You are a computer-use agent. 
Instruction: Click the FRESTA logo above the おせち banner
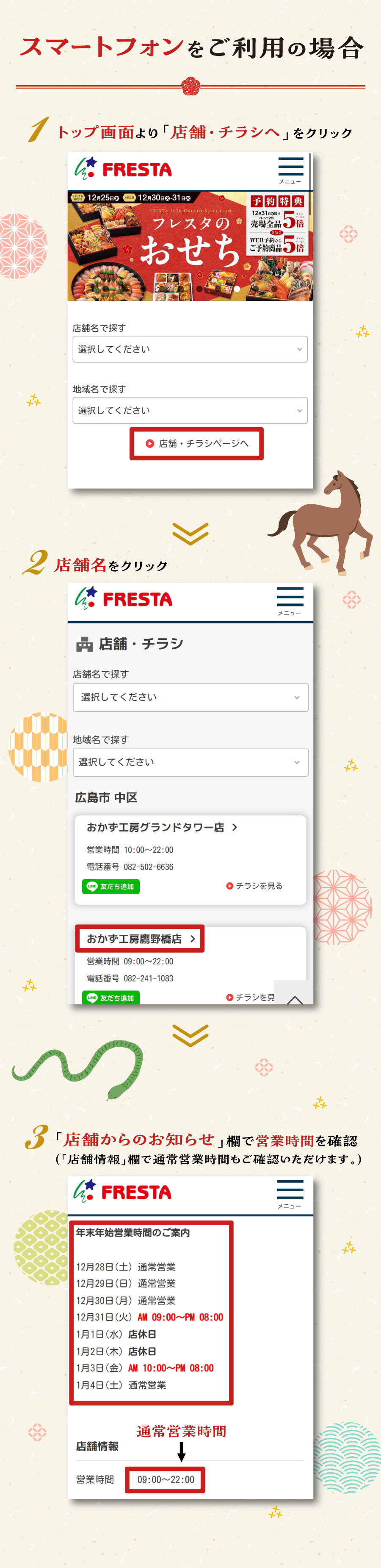pyautogui.click(x=123, y=169)
